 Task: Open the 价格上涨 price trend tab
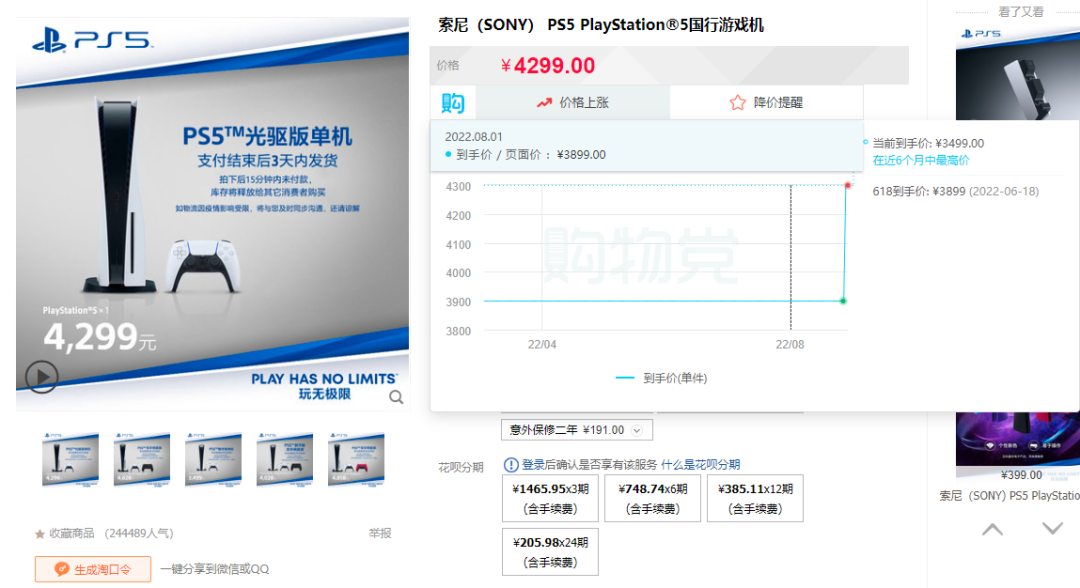pyautogui.click(x=572, y=103)
